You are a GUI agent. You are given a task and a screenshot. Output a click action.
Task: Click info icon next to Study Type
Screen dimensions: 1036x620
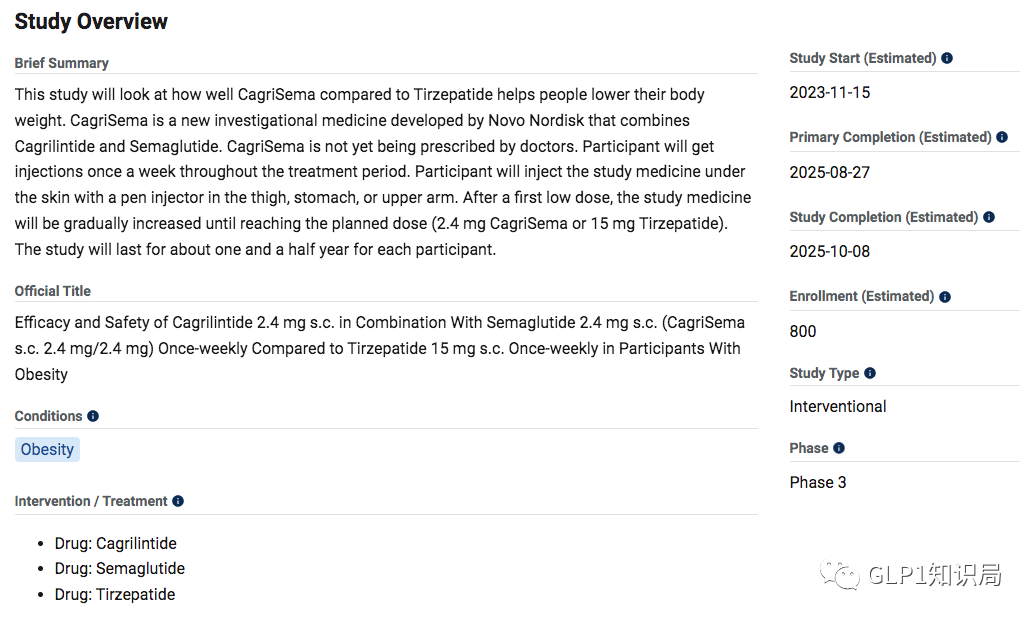pos(870,373)
